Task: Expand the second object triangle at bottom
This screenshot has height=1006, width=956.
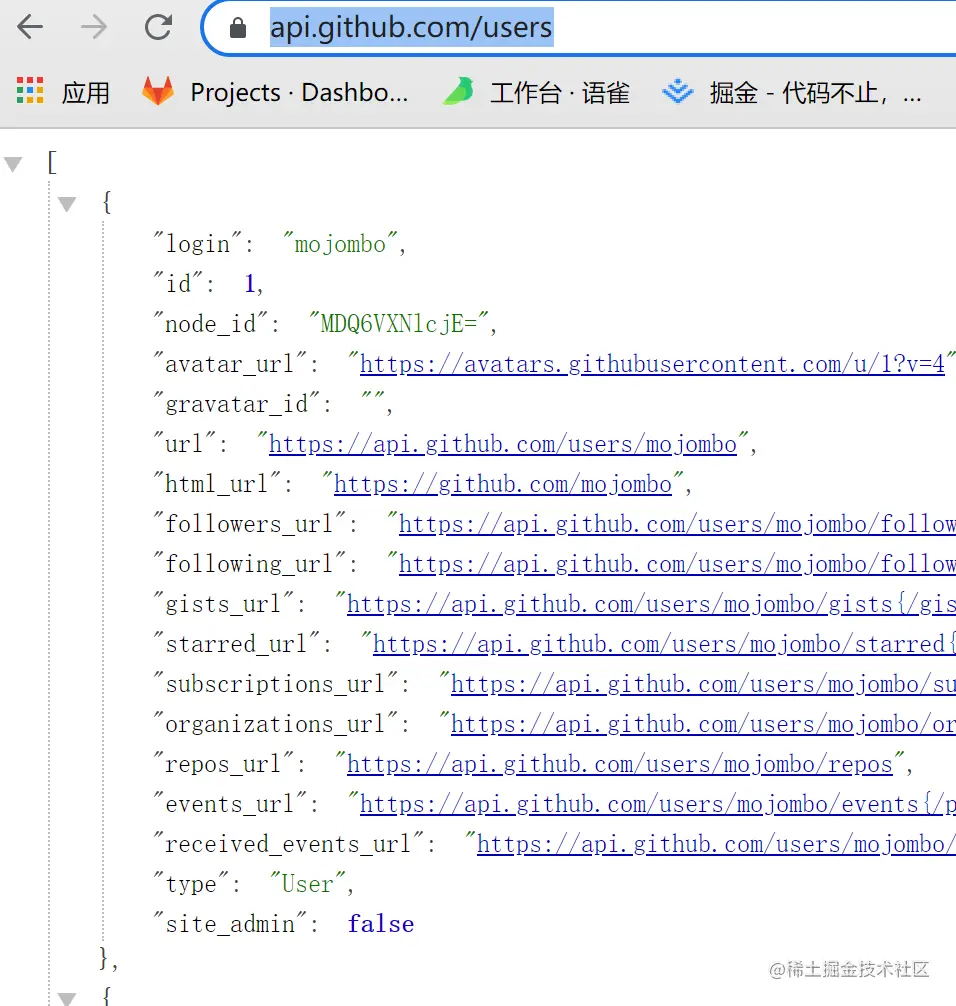Action: pos(67,998)
